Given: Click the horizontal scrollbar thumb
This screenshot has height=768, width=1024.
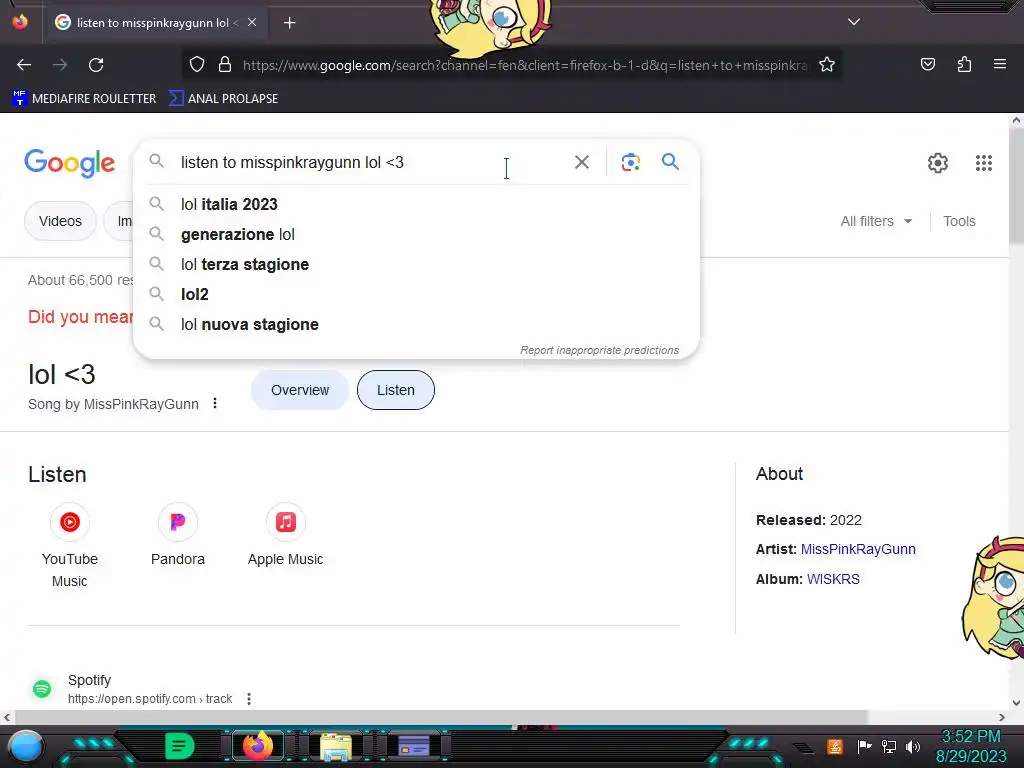Looking at the screenshot, I should 441,717.
